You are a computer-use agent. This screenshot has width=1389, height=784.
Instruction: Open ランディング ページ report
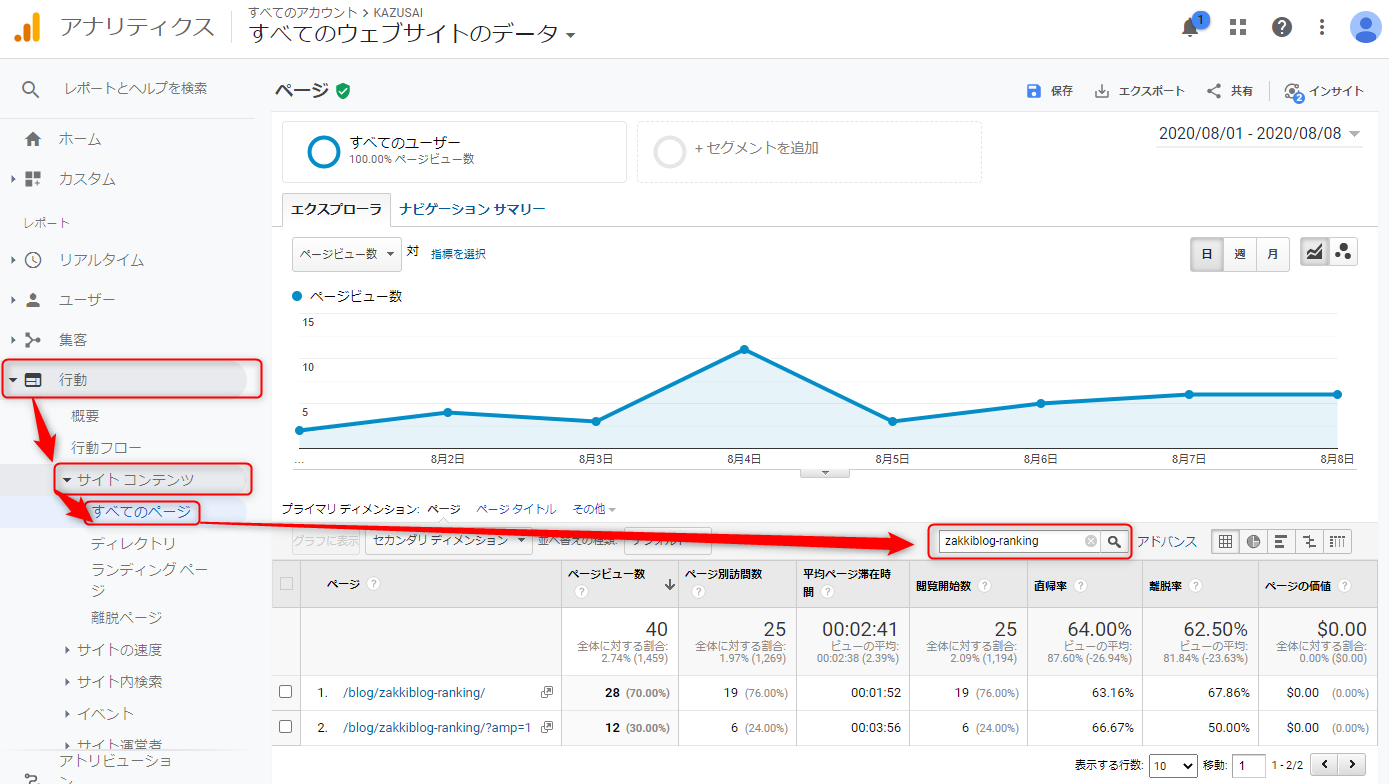point(149,580)
